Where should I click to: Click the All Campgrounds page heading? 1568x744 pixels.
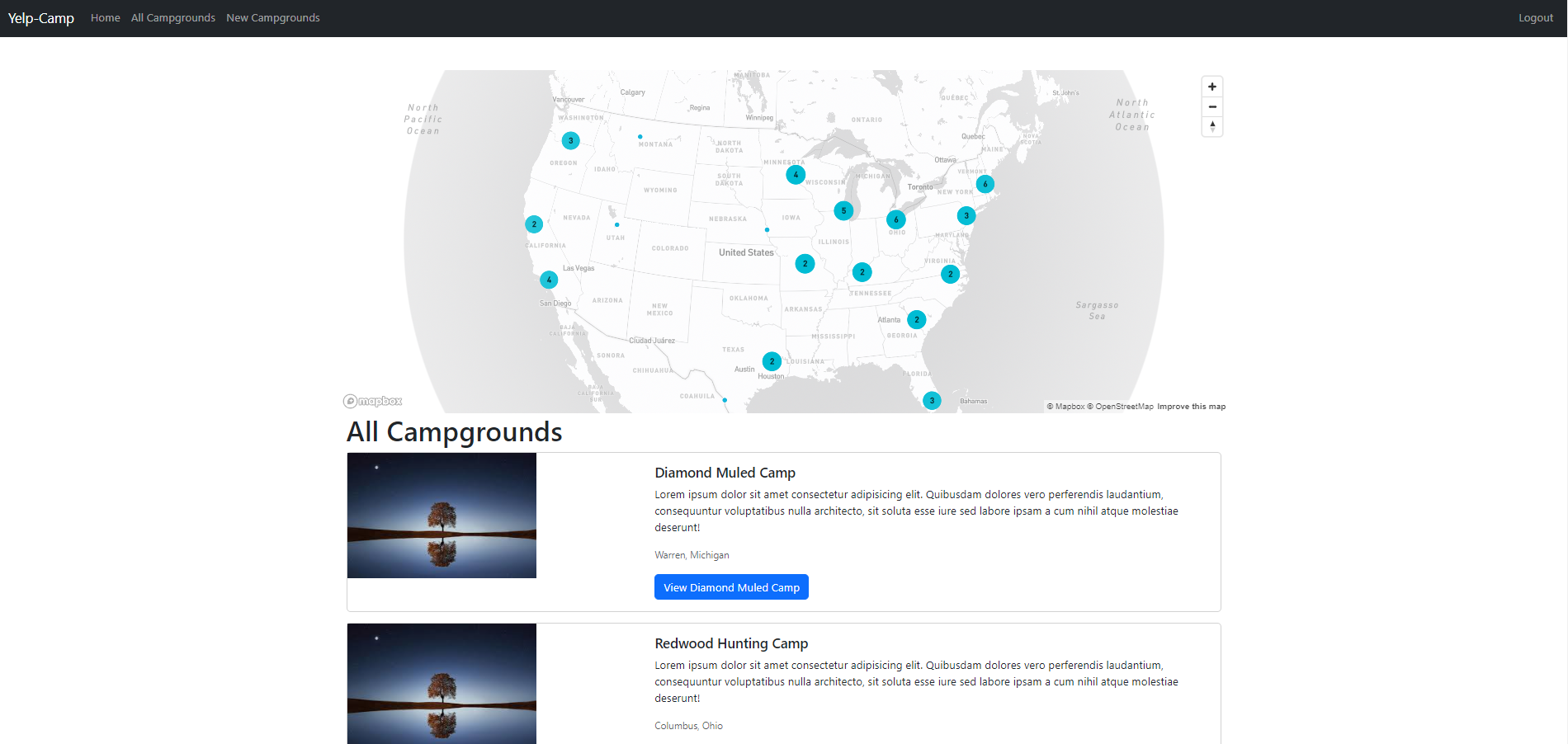point(455,432)
